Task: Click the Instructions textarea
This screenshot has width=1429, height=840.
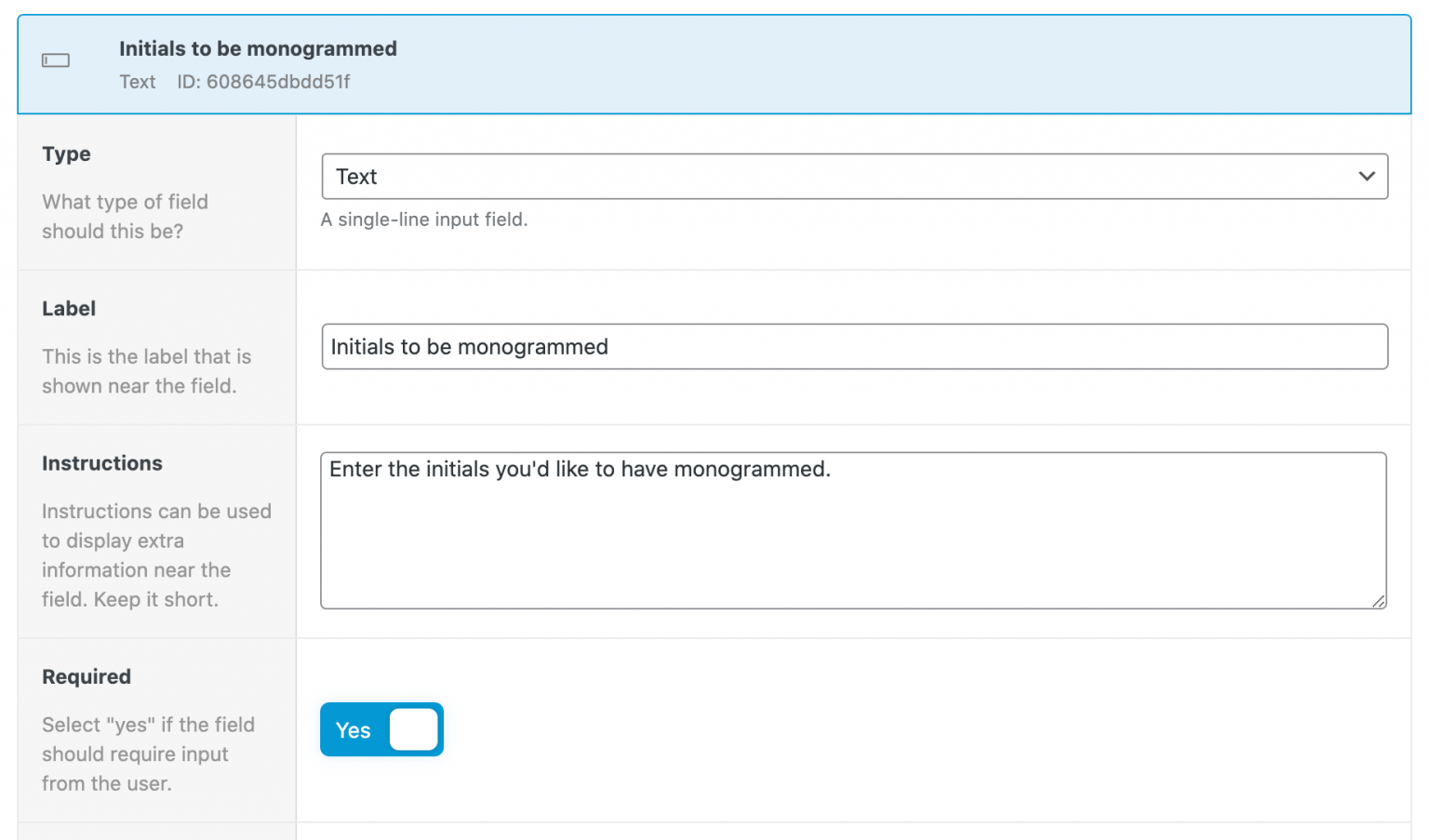Action: pyautogui.click(x=853, y=530)
